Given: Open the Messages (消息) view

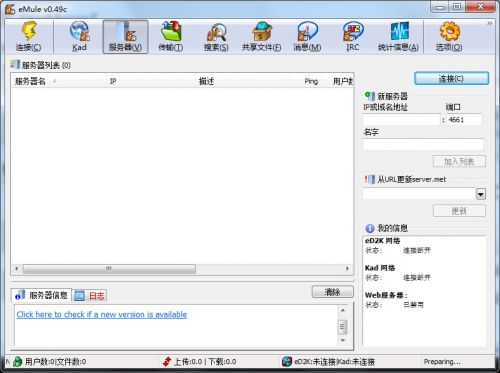Looking at the screenshot, I should click(x=307, y=36).
